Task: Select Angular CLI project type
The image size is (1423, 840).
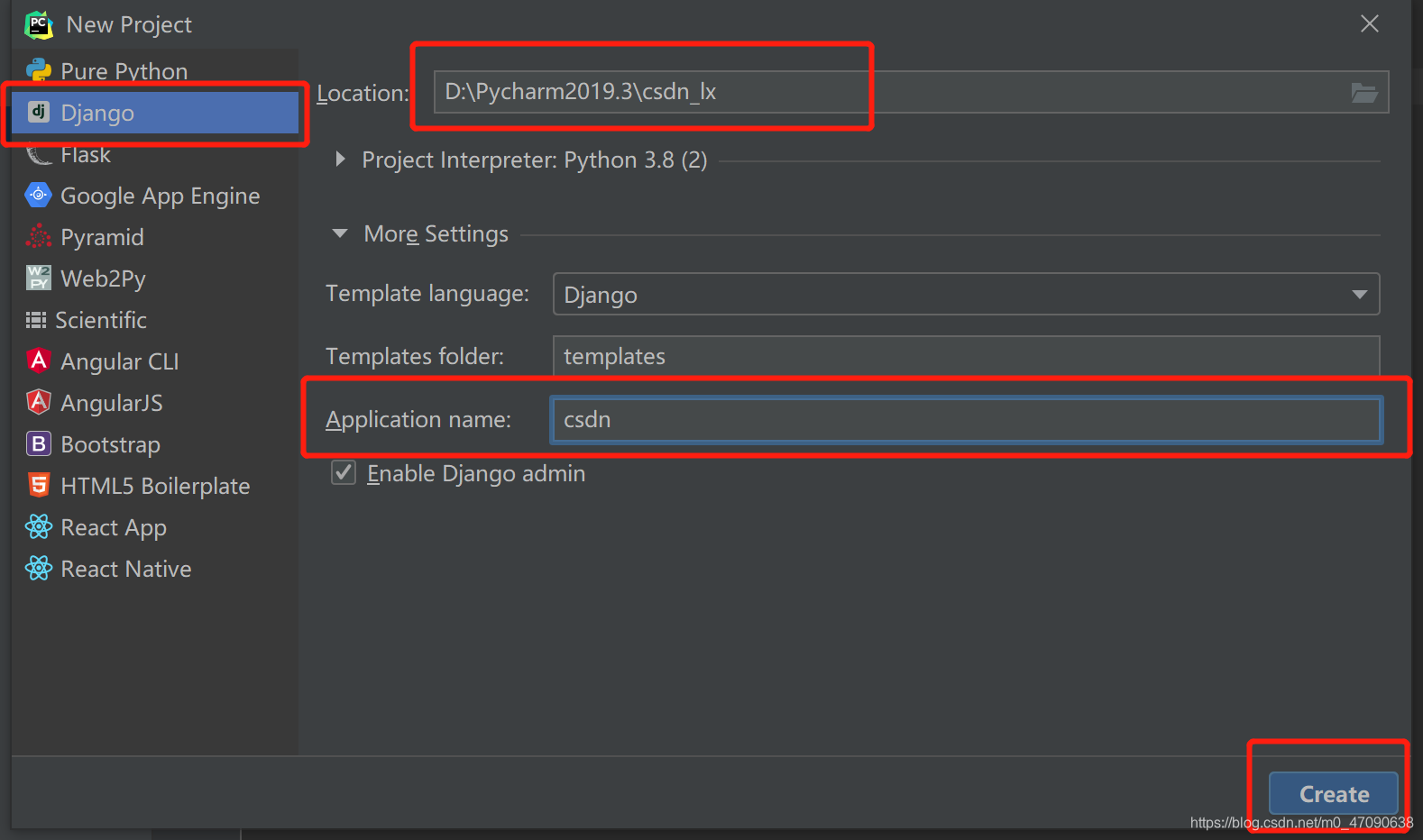Action: (155, 361)
